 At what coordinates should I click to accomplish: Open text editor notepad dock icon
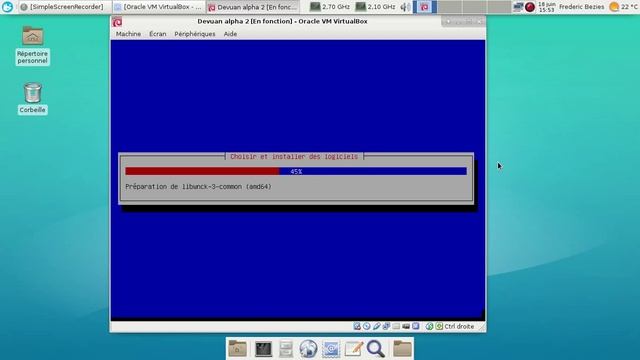click(353, 349)
